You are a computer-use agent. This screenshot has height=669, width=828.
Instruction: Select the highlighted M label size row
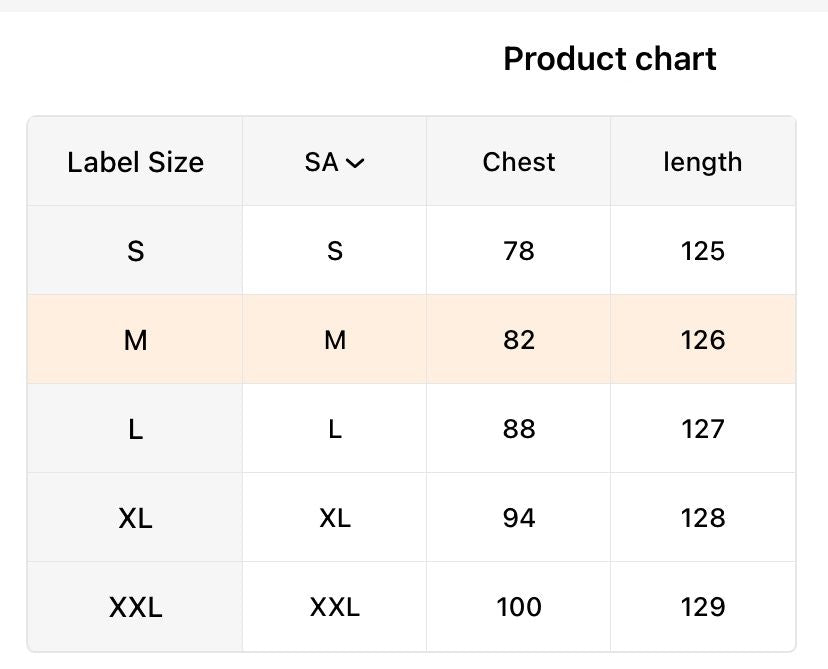411,340
